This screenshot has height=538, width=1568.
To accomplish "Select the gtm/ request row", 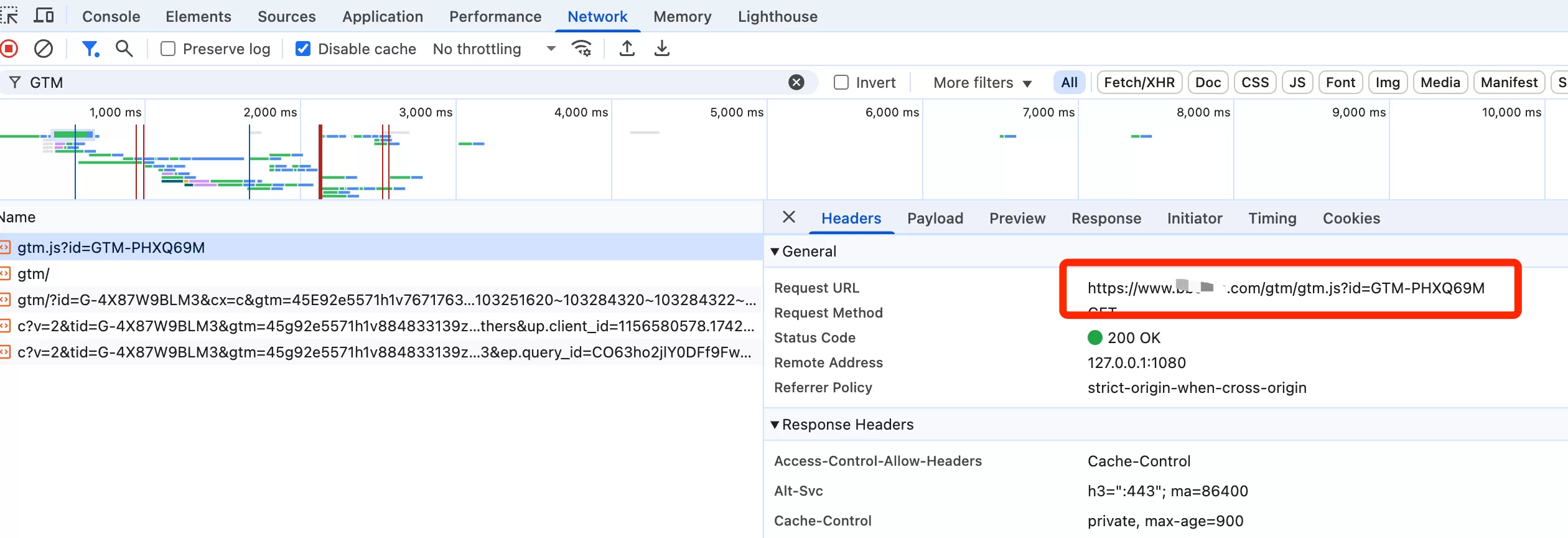I will (x=381, y=274).
